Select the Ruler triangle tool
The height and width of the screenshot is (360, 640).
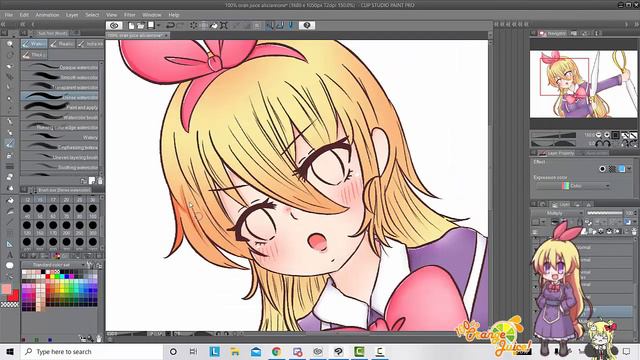tap(10, 244)
